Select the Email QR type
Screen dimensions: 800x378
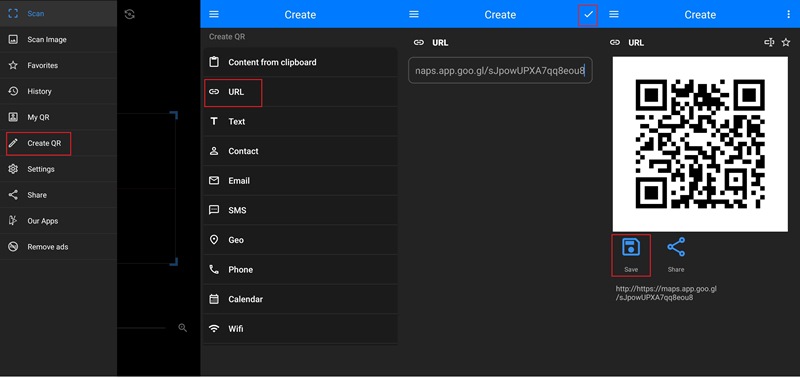(300, 181)
